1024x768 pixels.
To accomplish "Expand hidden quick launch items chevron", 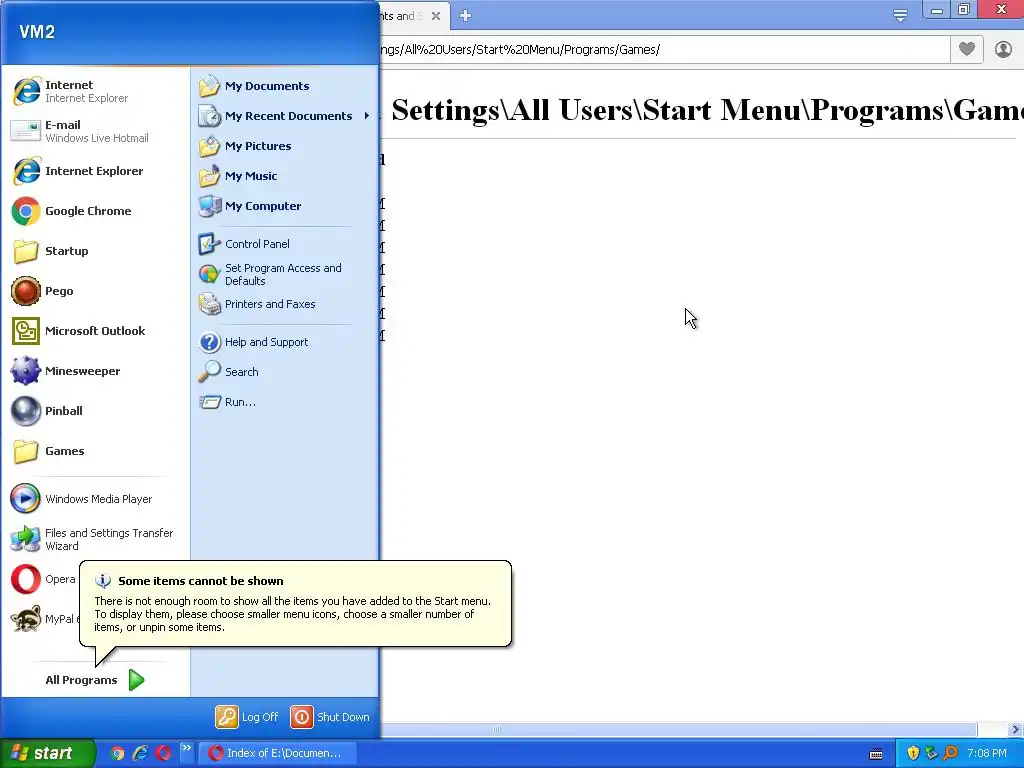I will [186, 748].
